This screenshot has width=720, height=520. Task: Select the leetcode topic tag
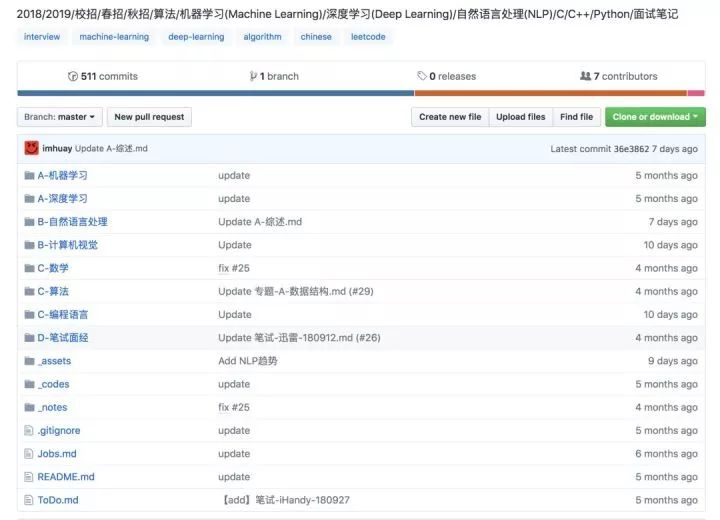tap(368, 37)
